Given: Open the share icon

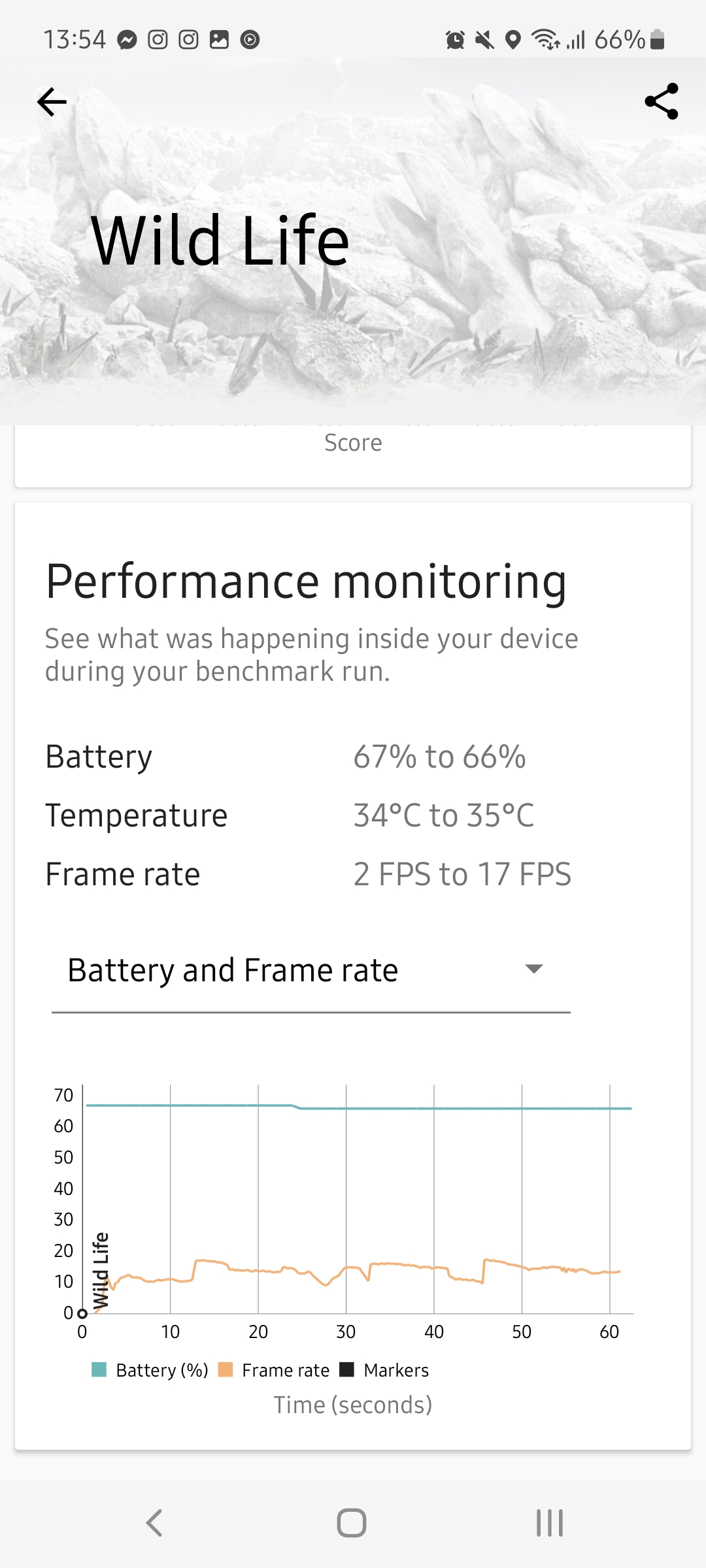Looking at the screenshot, I should pos(662,101).
